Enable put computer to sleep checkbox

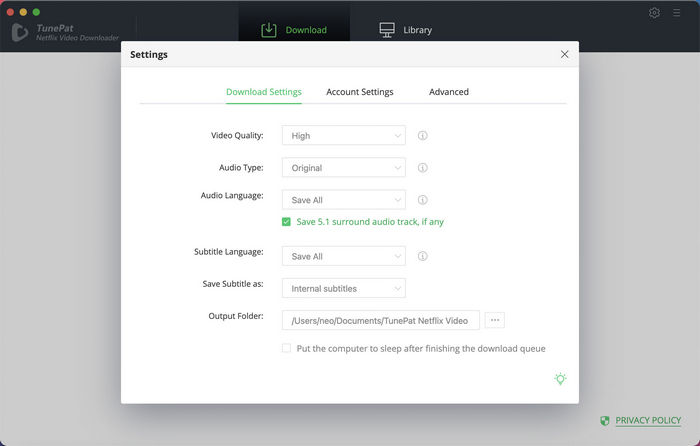286,348
